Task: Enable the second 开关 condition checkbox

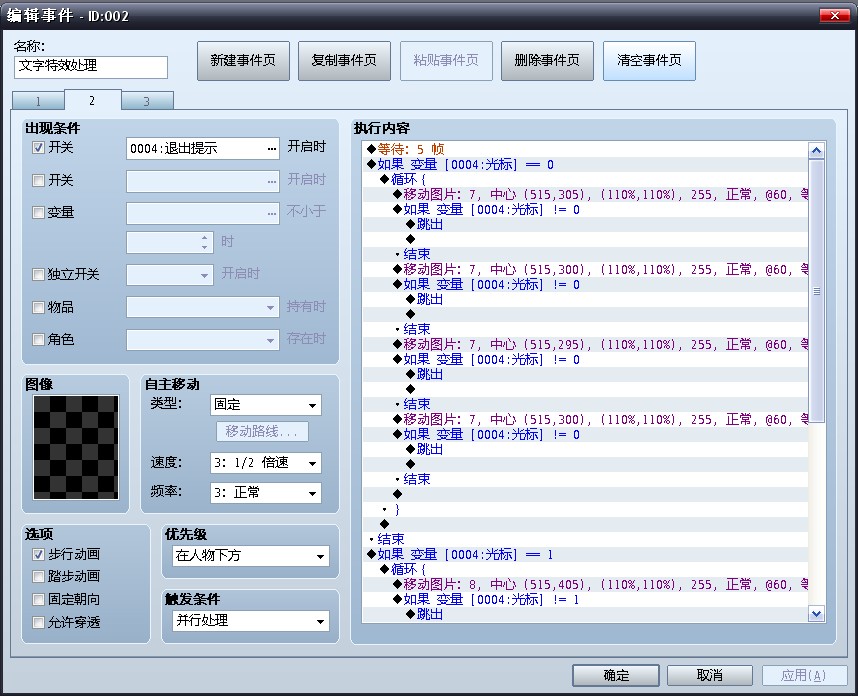Action: click(38, 181)
